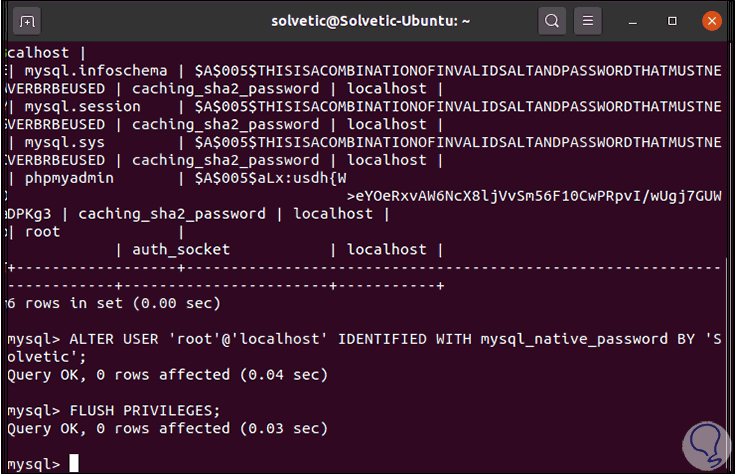Screen dimensions: 736x474
Task: Click the search magnifier icon
Action: (x=551, y=20)
